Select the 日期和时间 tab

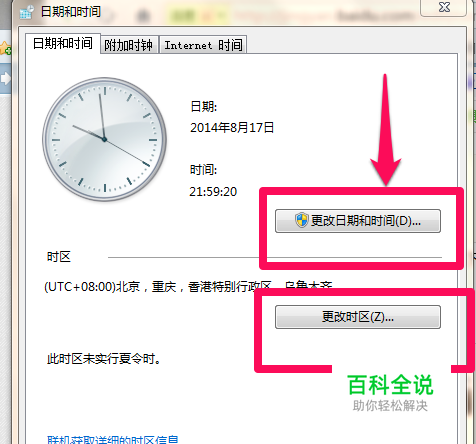coord(63,43)
